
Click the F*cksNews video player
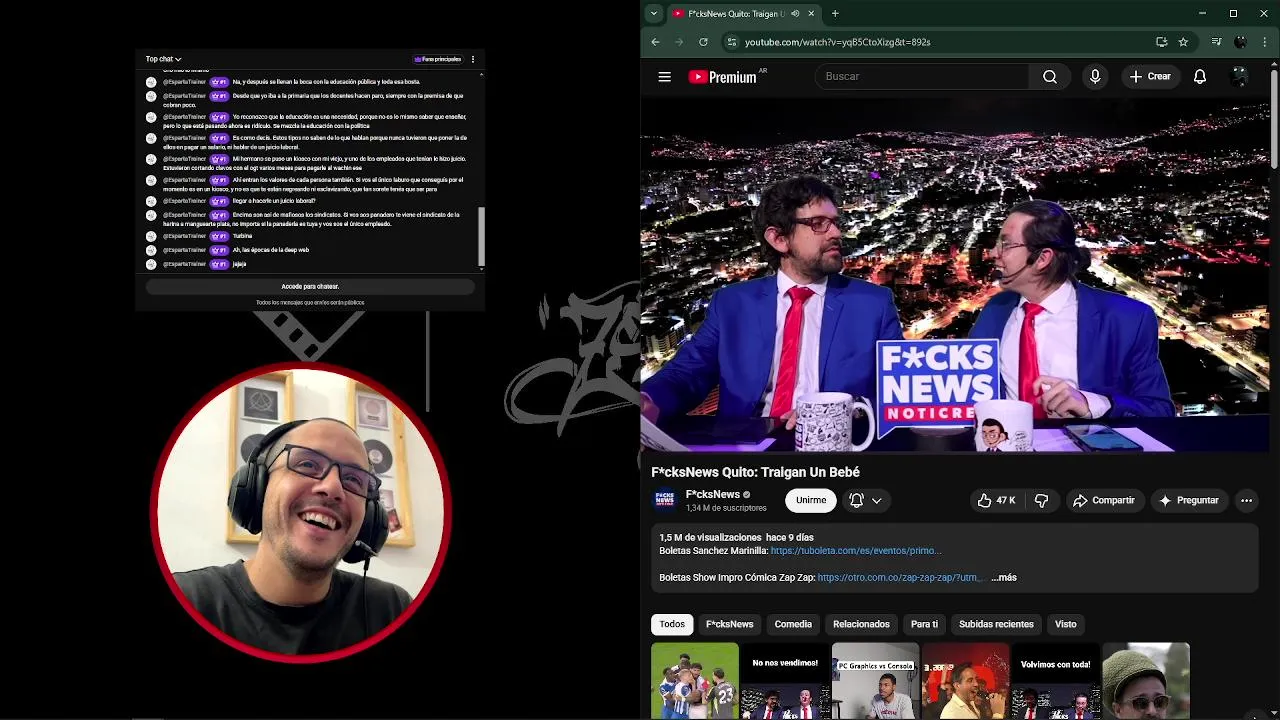click(x=955, y=275)
